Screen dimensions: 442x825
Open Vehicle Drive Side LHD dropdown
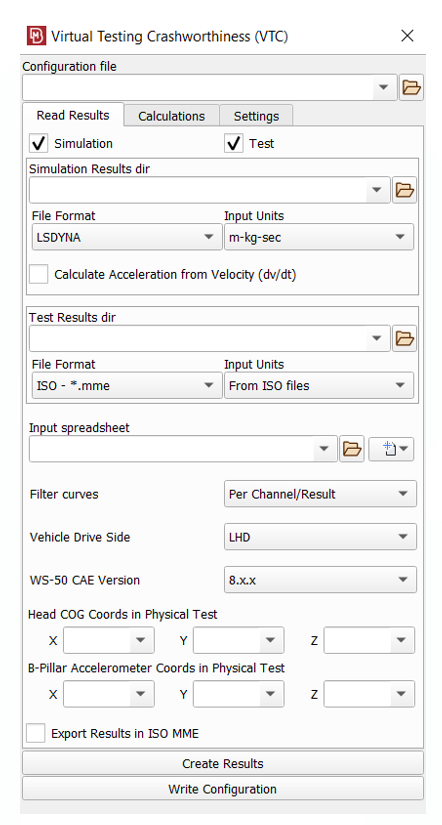pyautogui.click(x=320, y=537)
